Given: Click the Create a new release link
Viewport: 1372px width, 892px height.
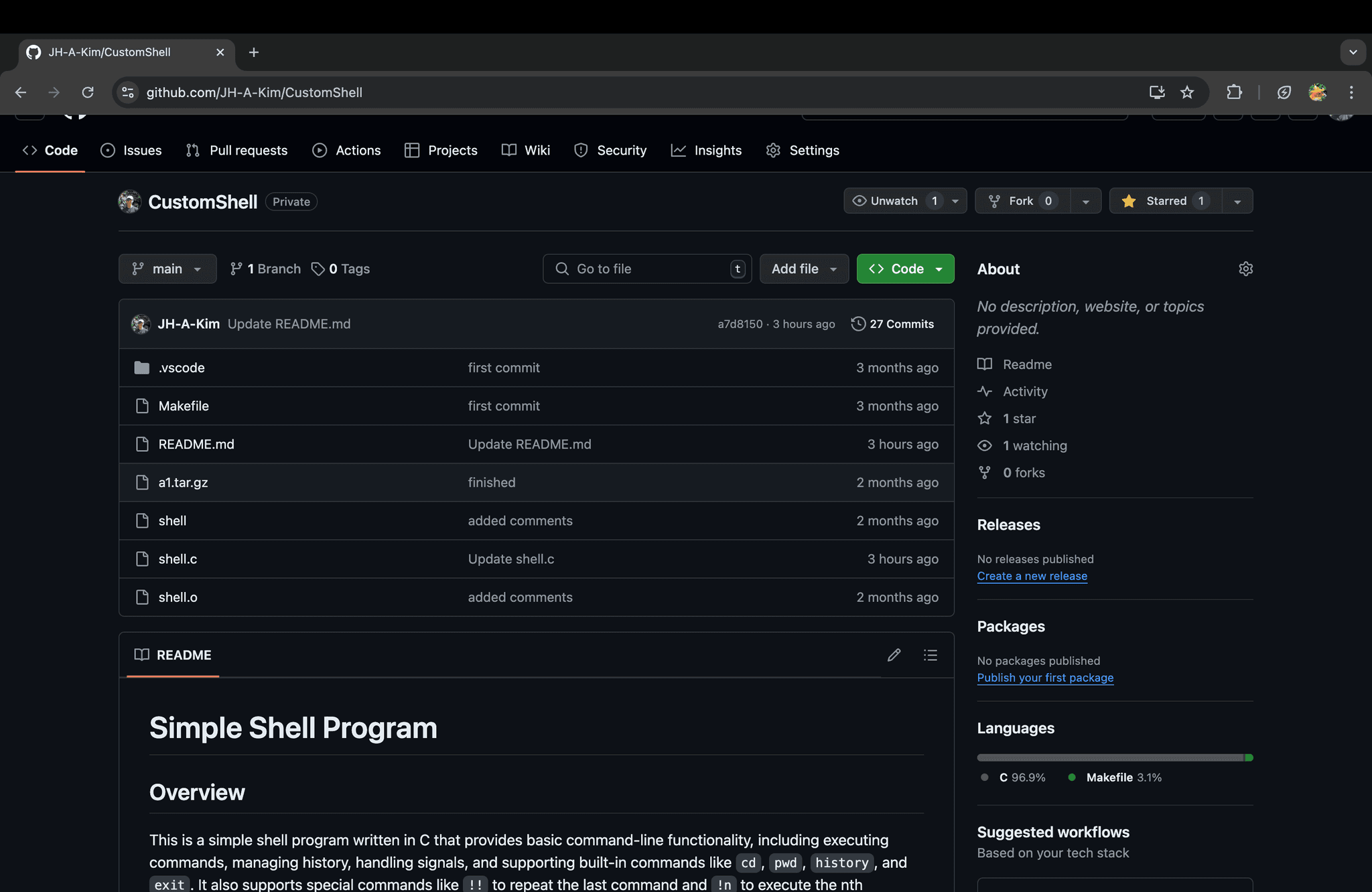Looking at the screenshot, I should (1032, 576).
